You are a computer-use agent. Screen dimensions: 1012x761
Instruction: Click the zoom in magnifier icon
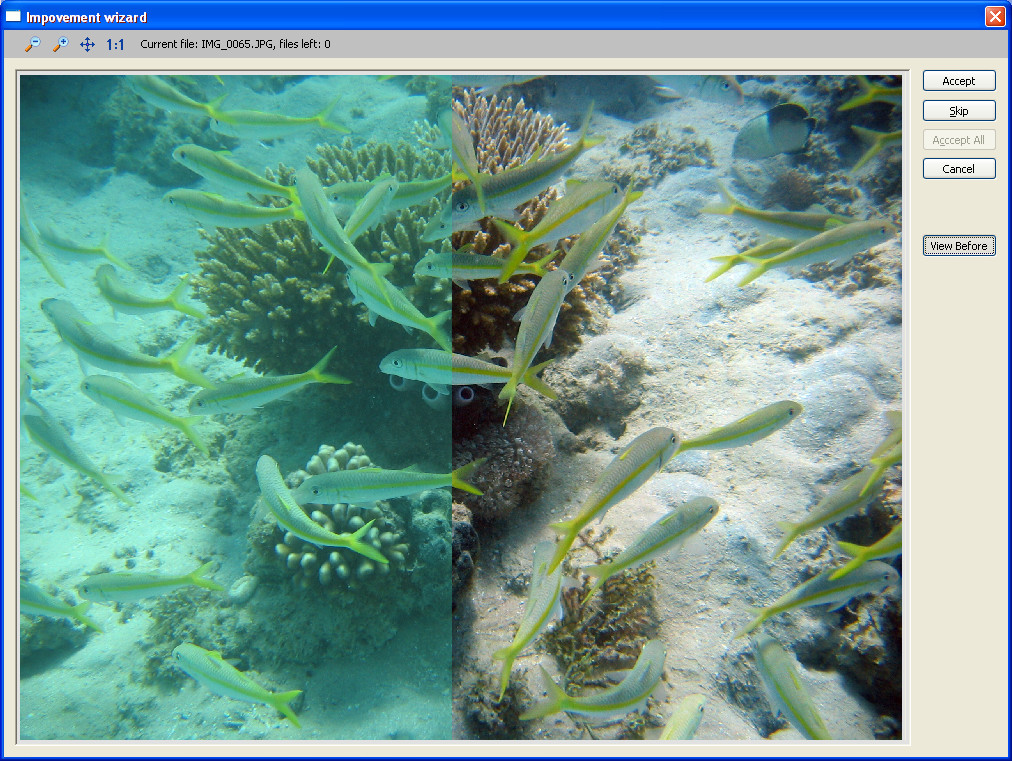click(x=60, y=44)
